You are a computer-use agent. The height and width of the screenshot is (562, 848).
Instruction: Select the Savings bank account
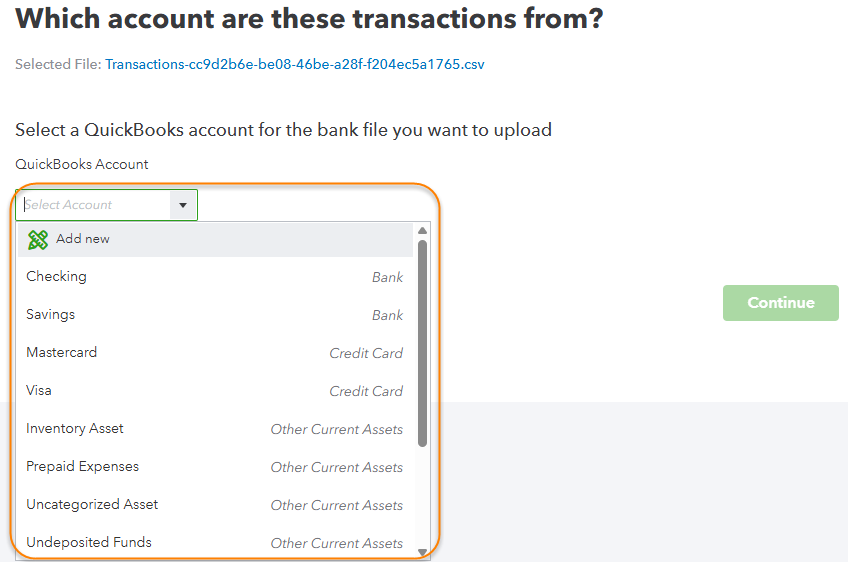[x=51, y=315]
